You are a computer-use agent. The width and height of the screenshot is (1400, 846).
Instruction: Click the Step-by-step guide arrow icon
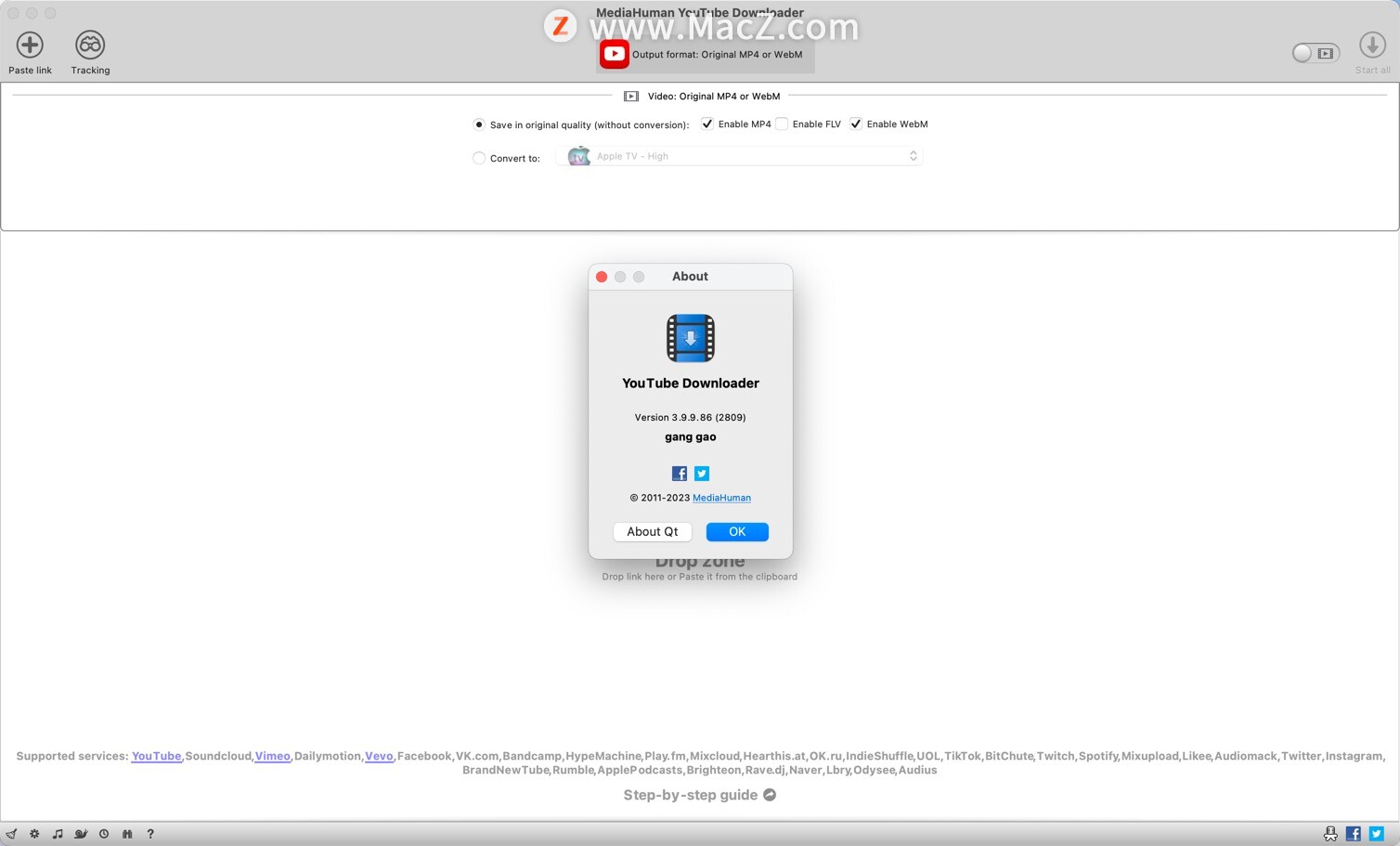point(770,795)
